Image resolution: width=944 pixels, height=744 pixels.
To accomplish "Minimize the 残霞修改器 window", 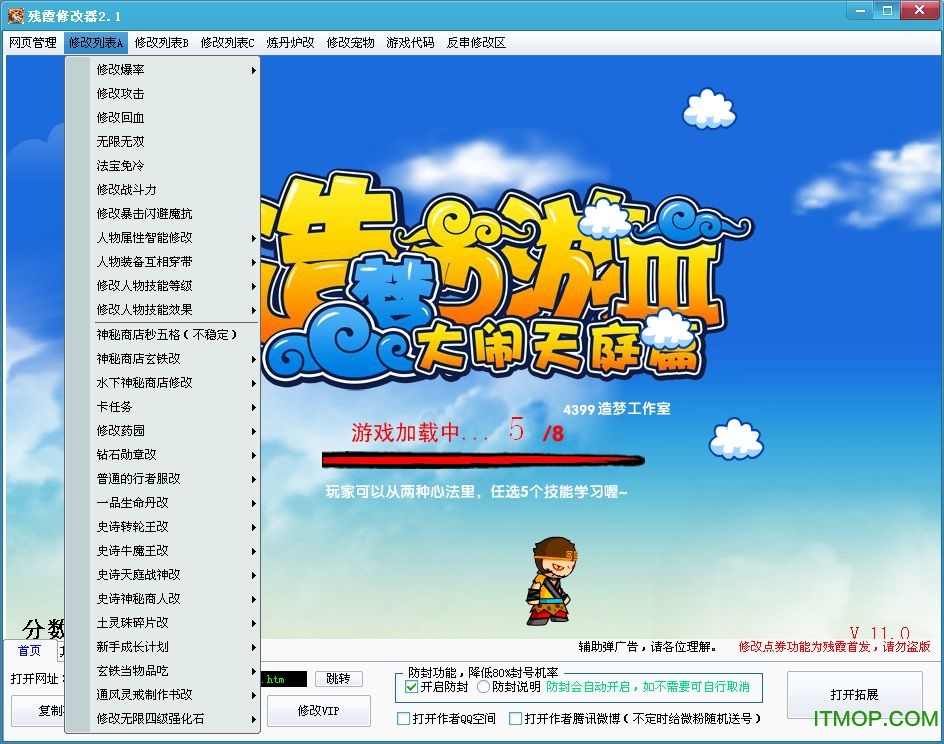I will click(x=860, y=10).
